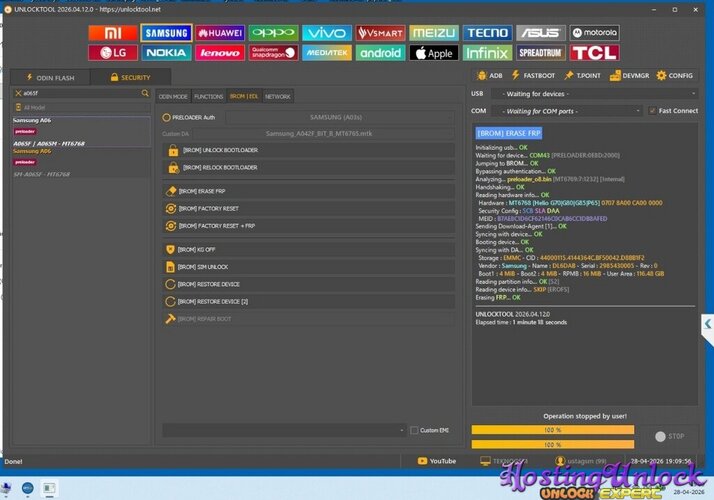Screen dimensions: 714x500
Task: Open the DEVMGR device manager
Action: coord(630,76)
